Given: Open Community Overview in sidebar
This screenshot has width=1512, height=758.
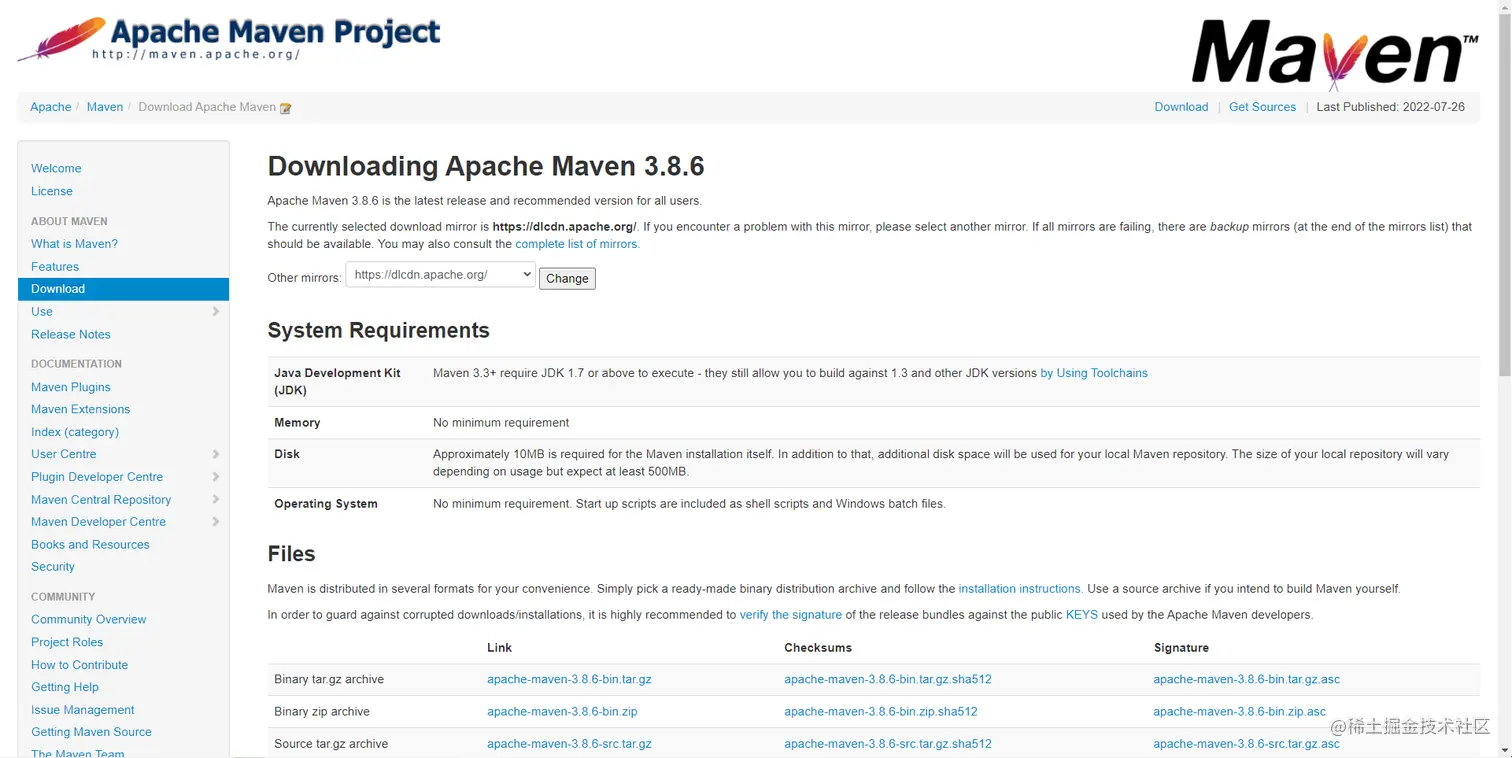Looking at the screenshot, I should (89, 620).
